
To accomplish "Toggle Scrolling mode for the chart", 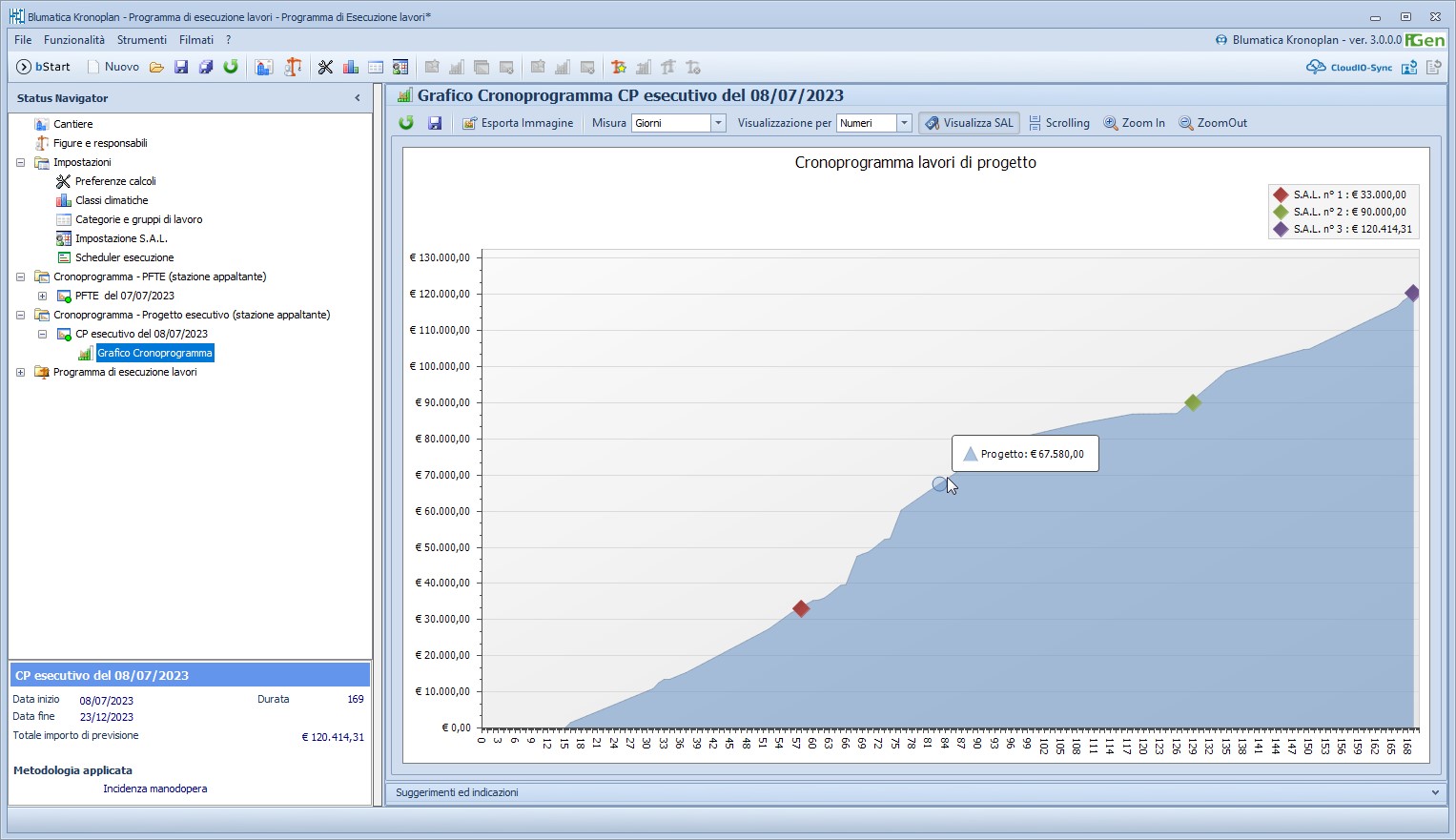I will pyautogui.click(x=1058, y=123).
